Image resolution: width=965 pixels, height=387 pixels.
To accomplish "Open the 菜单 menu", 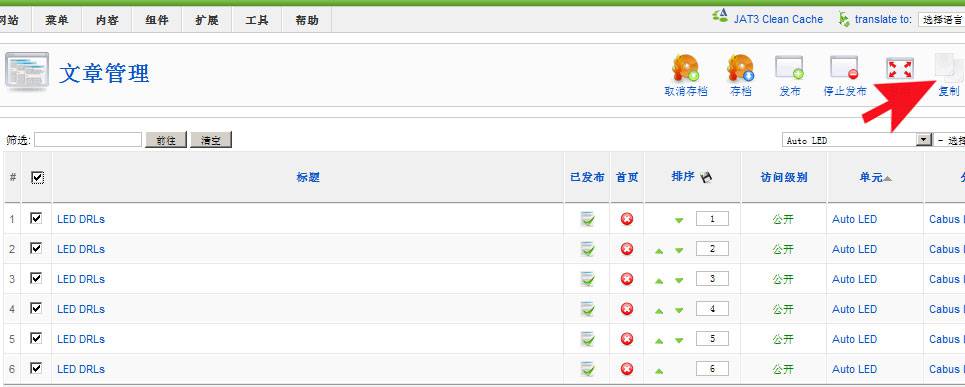I will (57, 20).
